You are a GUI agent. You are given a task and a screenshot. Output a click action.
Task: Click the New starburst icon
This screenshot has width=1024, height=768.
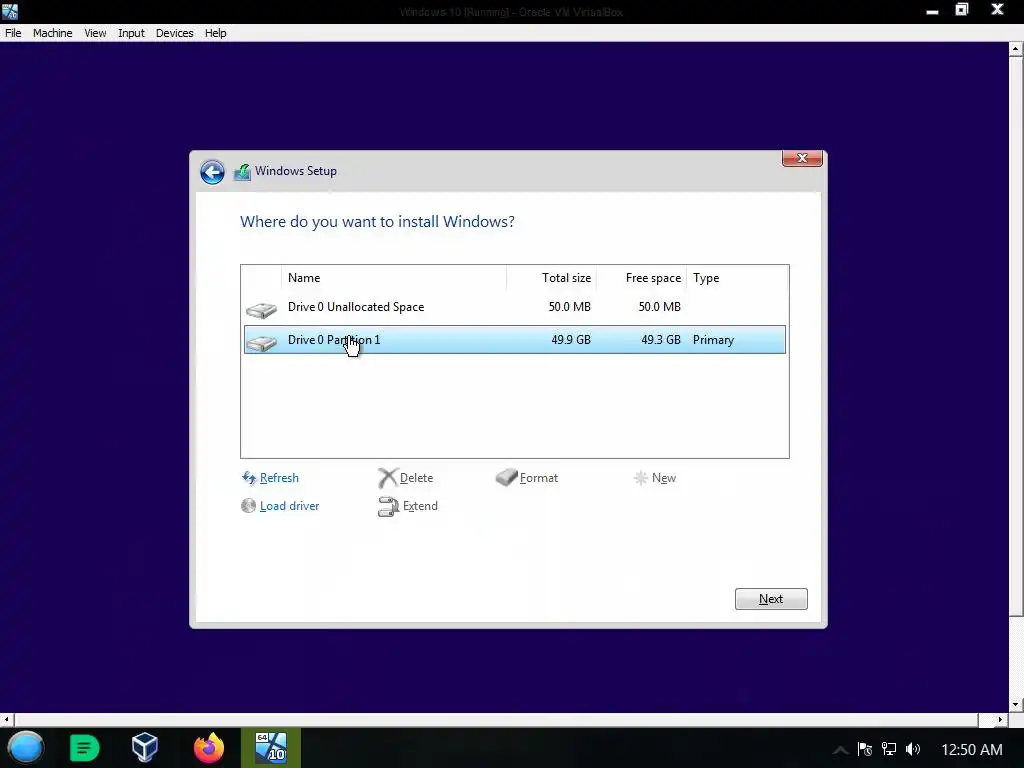click(641, 478)
